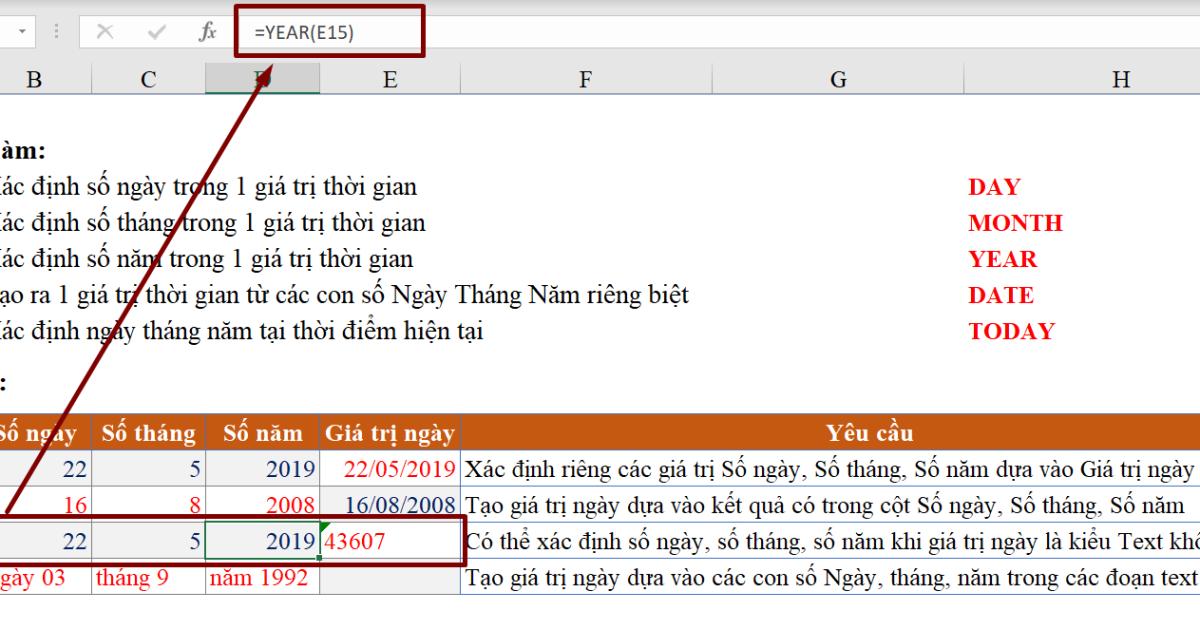Click the Số ngày column header cell
Viewport: 1200px width, 630px height.
coord(38,433)
